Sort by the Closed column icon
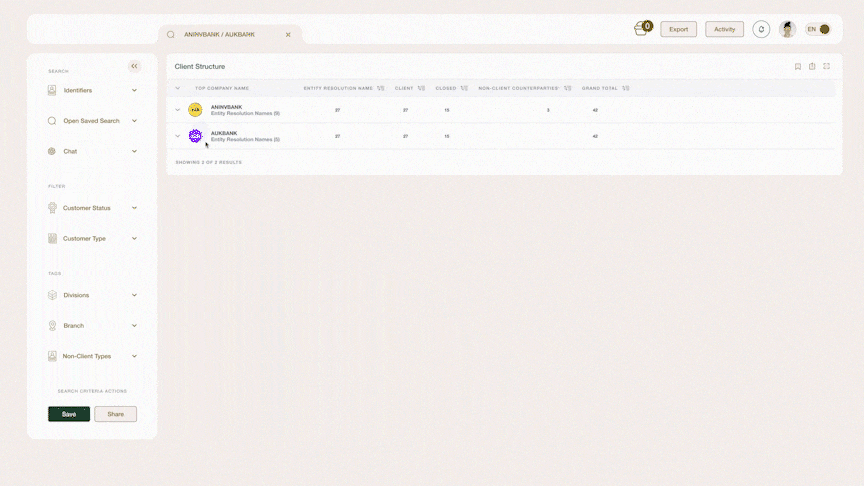This screenshot has height=486, width=864. [464, 88]
